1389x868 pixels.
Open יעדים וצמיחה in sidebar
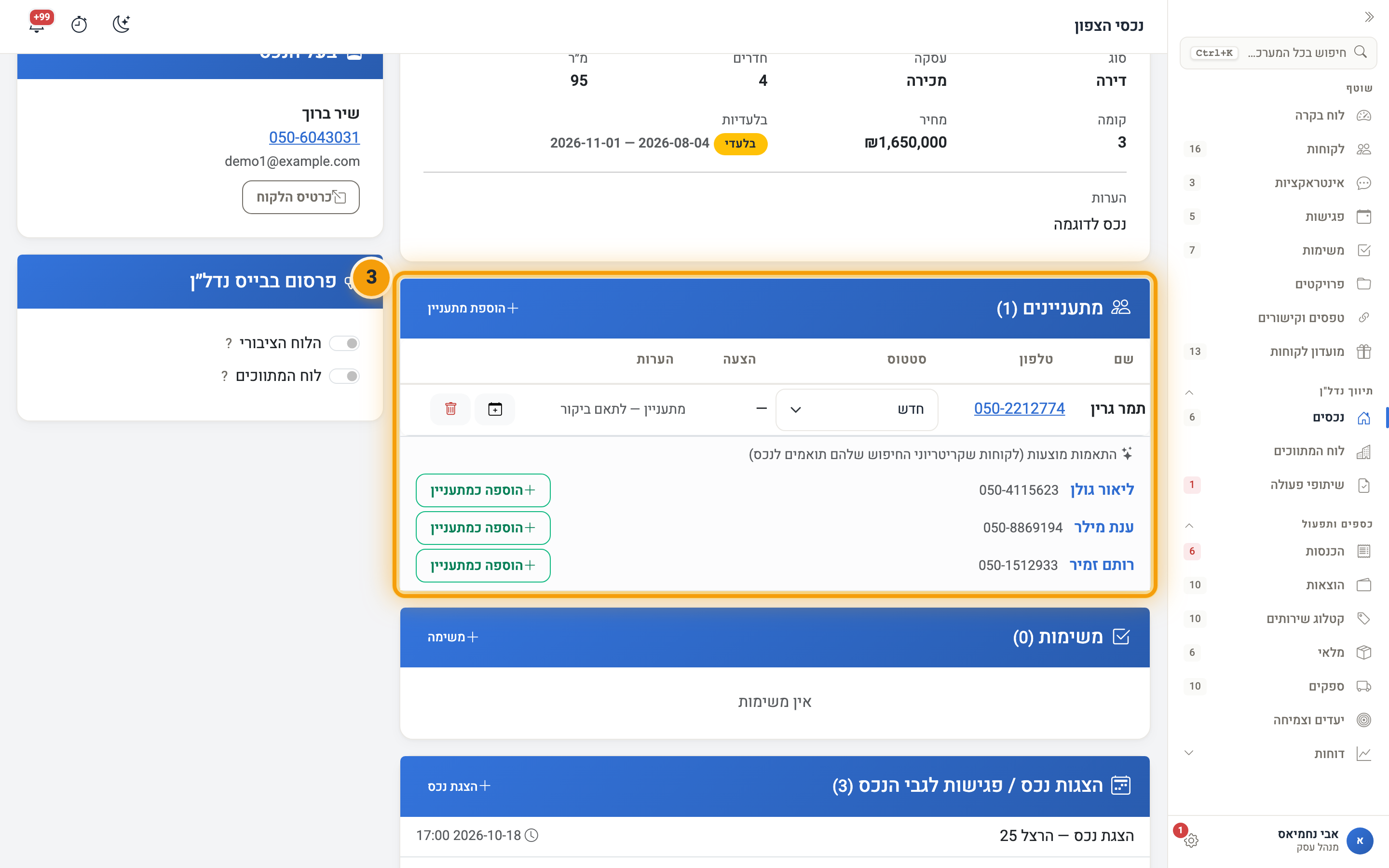(x=1278, y=720)
